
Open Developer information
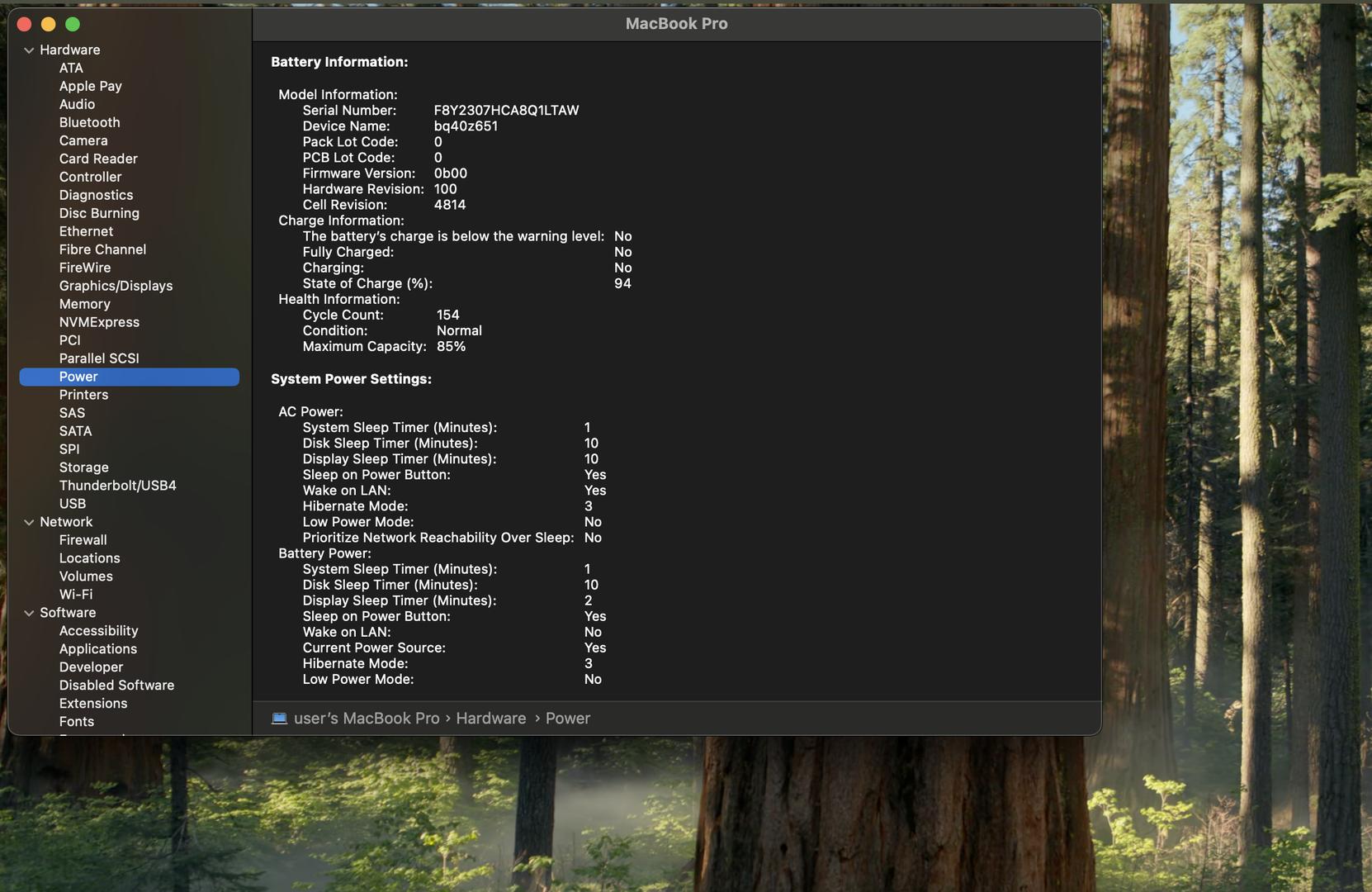coord(91,667)
